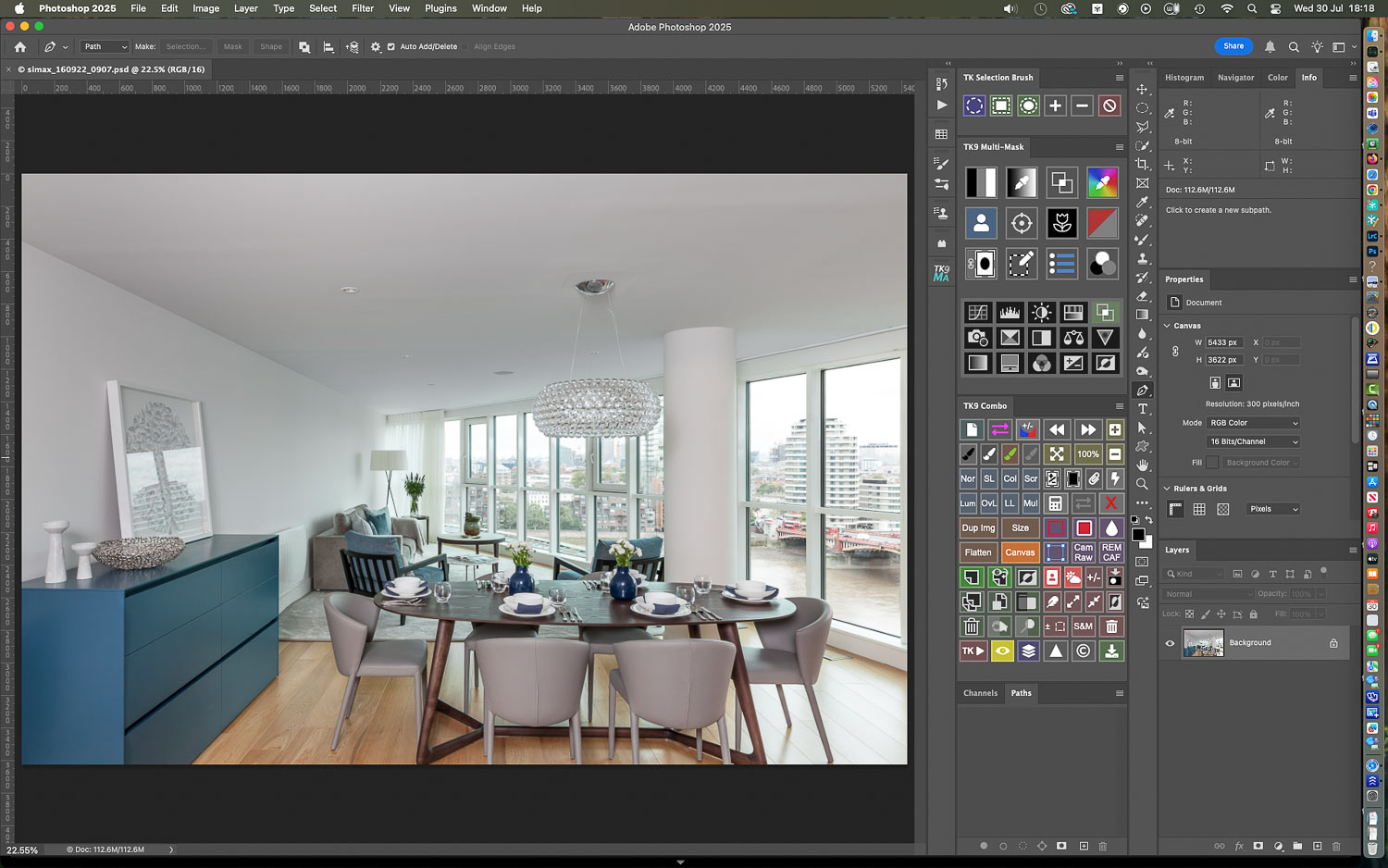Image resolution: width=1388 pixels, height=868 pixels.
Task: Set canvas to portrait orientation
Action: (x=1215, y=383)
